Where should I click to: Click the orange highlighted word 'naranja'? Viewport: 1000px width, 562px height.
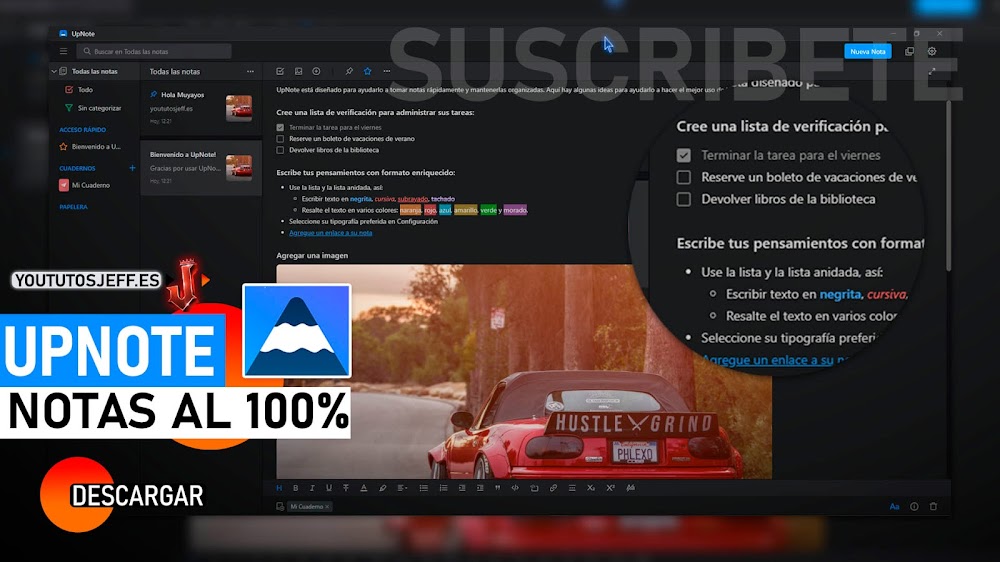(410, 210)
